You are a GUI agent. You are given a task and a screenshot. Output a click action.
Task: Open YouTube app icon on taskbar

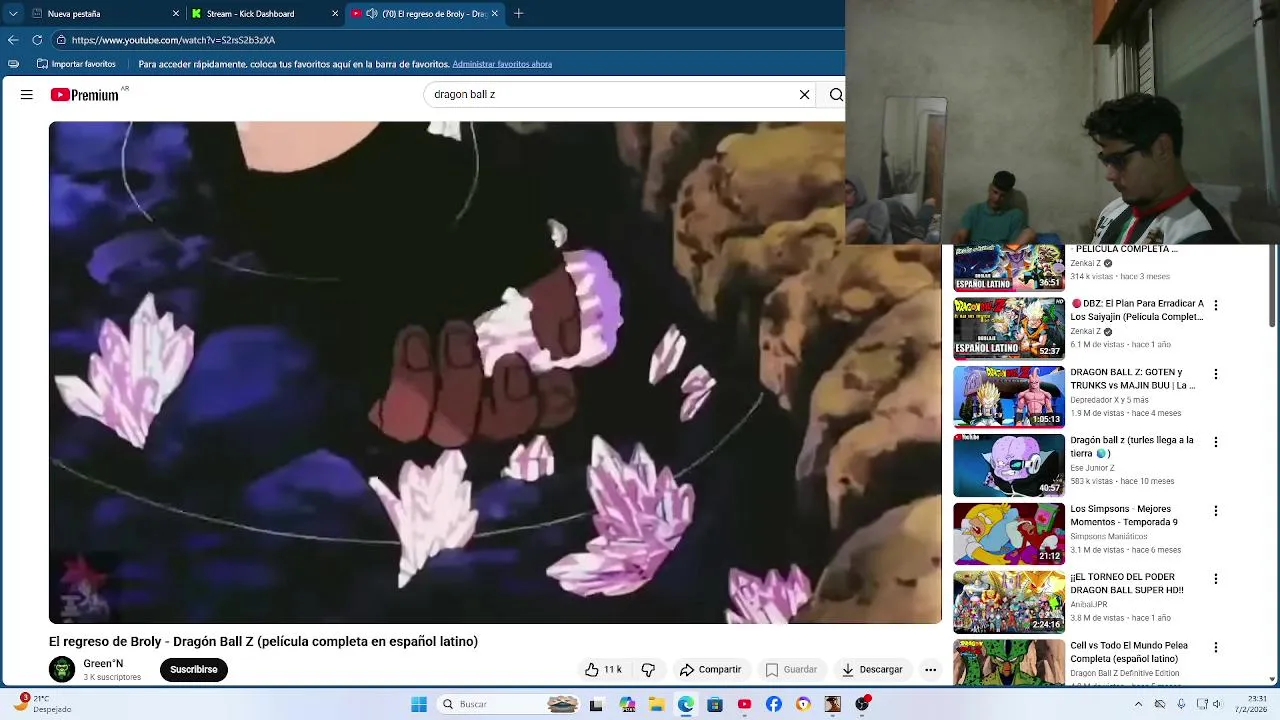[744, 704]
